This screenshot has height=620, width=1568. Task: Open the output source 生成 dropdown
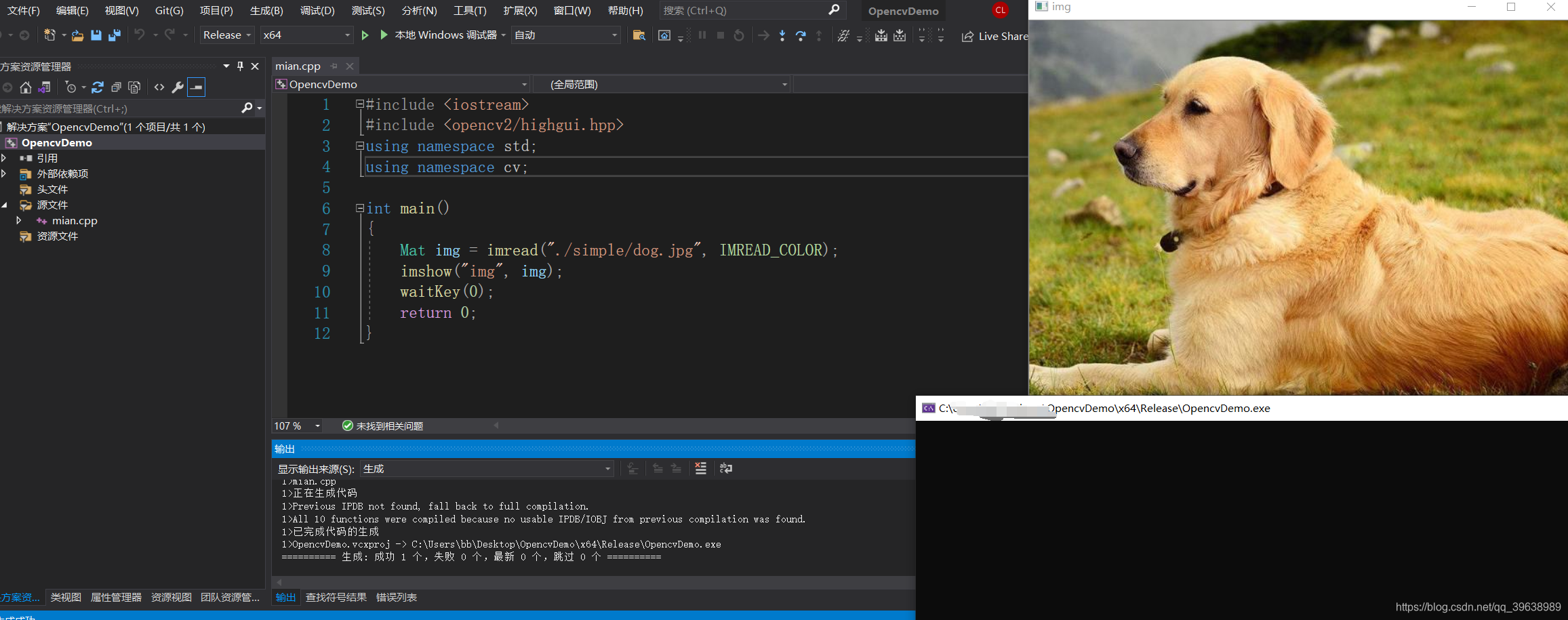click(487, 469)
